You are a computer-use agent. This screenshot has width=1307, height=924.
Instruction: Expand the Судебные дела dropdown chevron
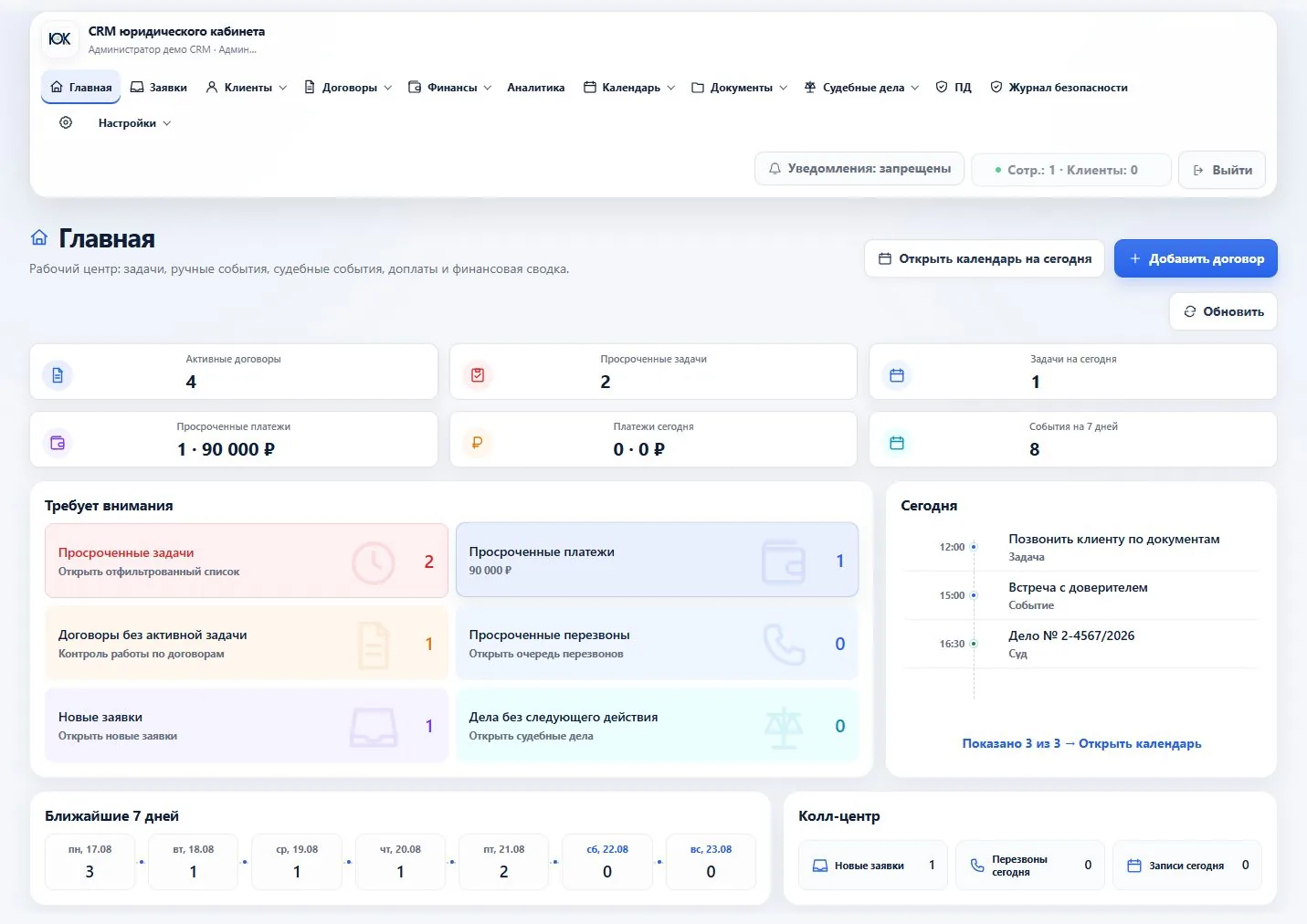pos(915,88)
